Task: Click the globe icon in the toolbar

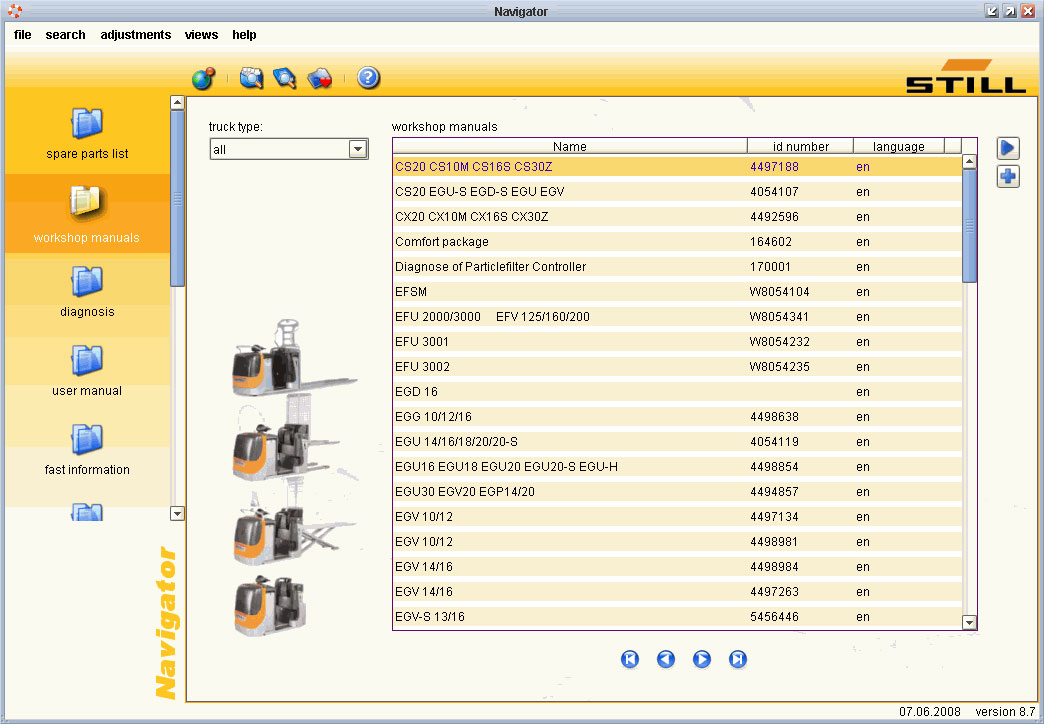Action: point(203,79)
